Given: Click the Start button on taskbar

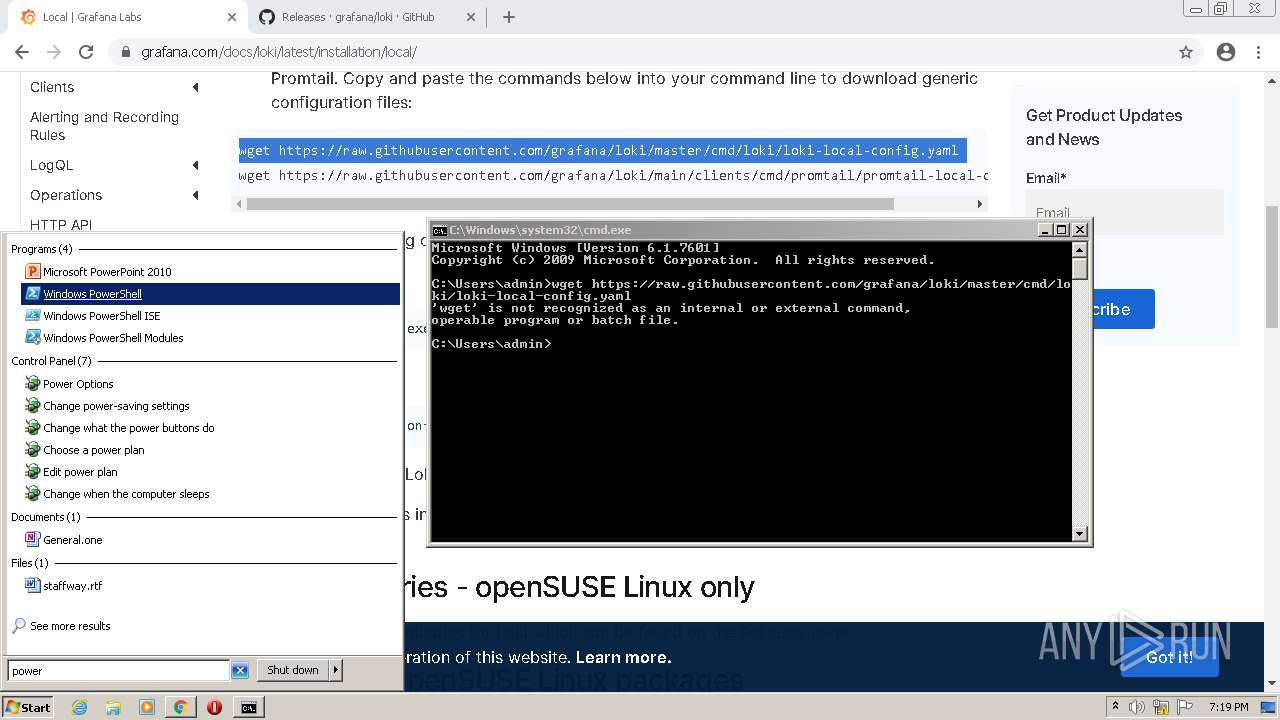Looking at the screenshot, I should [28, 707].
